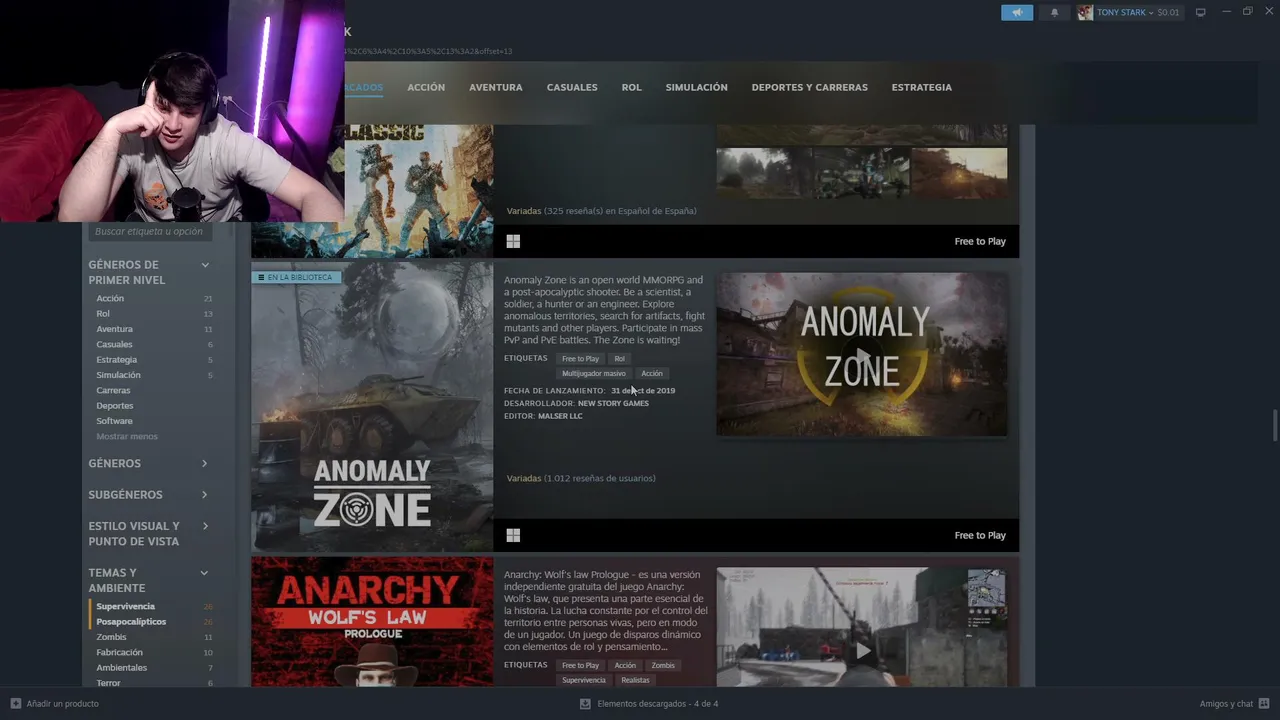Filter by the Deportes genre tag
The width and height of the screenshot is (1280, 720).
(x=115, y=406)
